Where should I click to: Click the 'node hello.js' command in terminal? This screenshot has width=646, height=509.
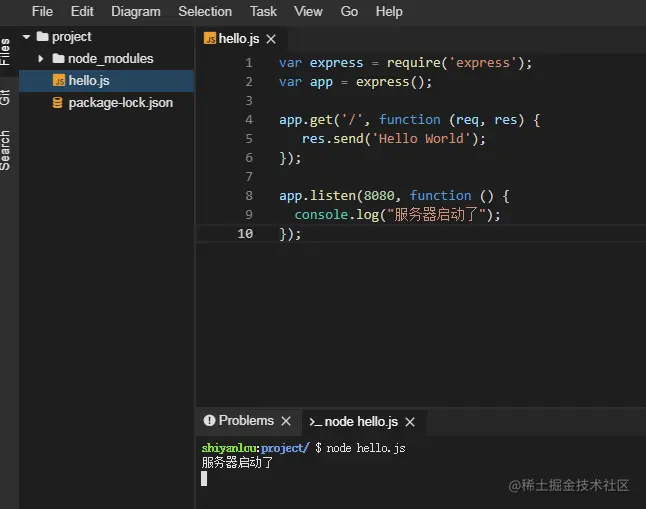366,448
